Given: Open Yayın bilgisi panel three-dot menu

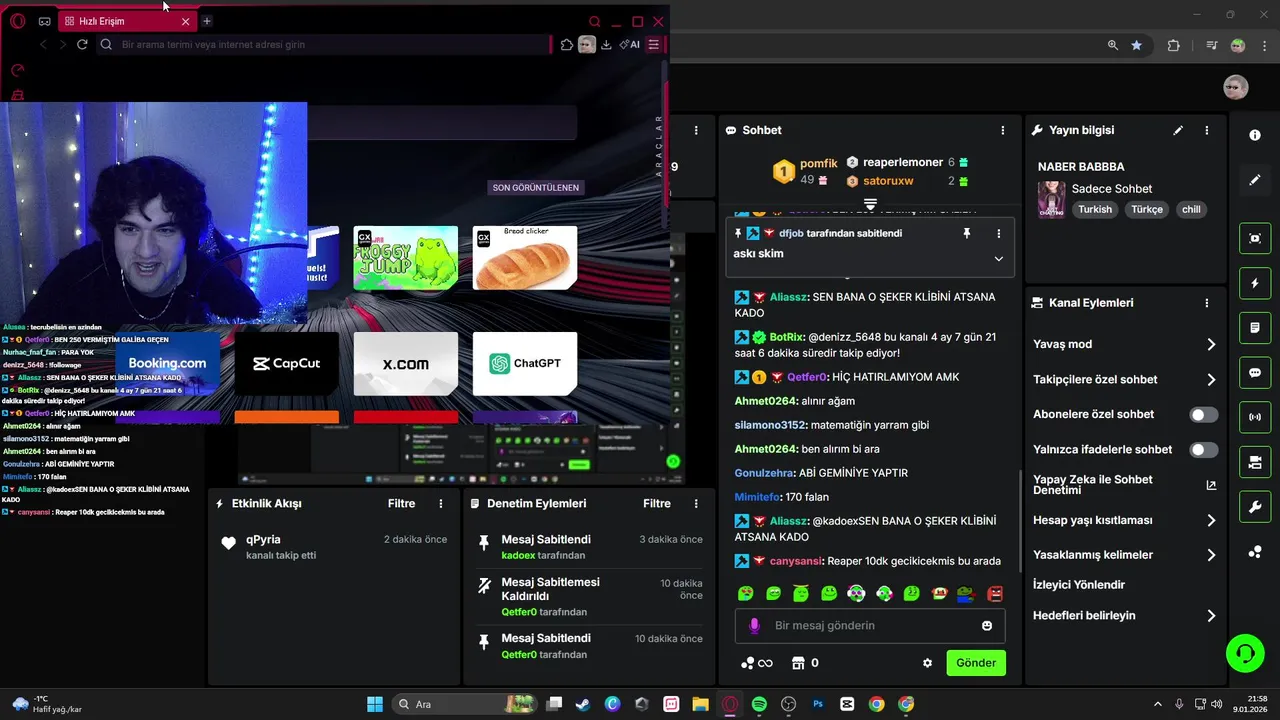Looking at the screenshot, I should point(1207,130).
